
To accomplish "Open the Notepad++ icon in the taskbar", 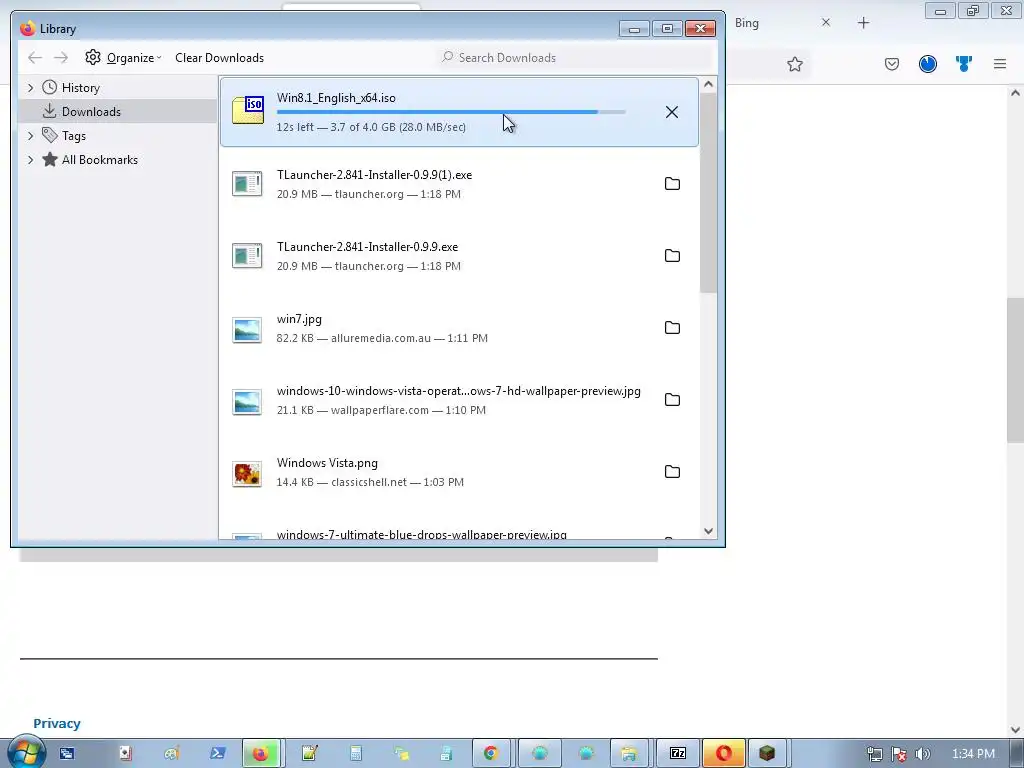I will point(310,754).
